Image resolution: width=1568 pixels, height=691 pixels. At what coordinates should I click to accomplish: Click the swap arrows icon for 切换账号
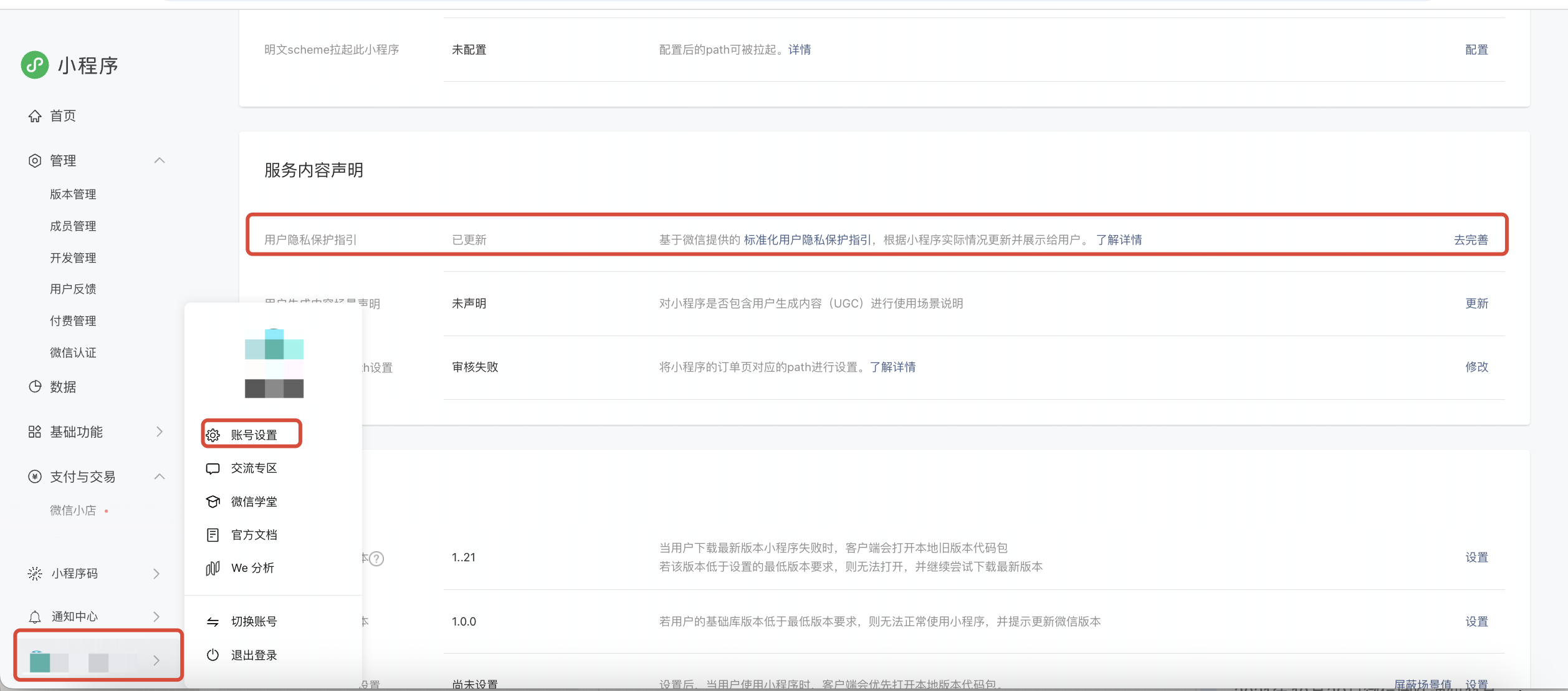(x=213, y=622)
